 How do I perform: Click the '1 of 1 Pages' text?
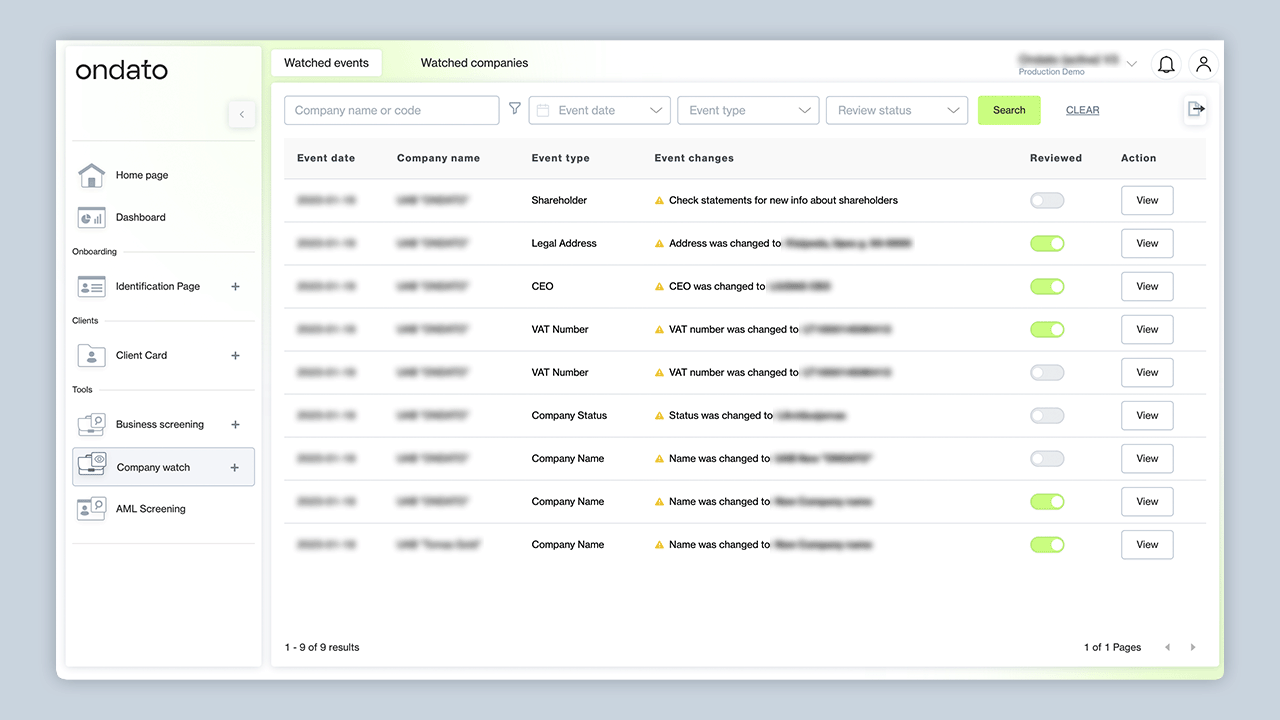coord(1112,648)
